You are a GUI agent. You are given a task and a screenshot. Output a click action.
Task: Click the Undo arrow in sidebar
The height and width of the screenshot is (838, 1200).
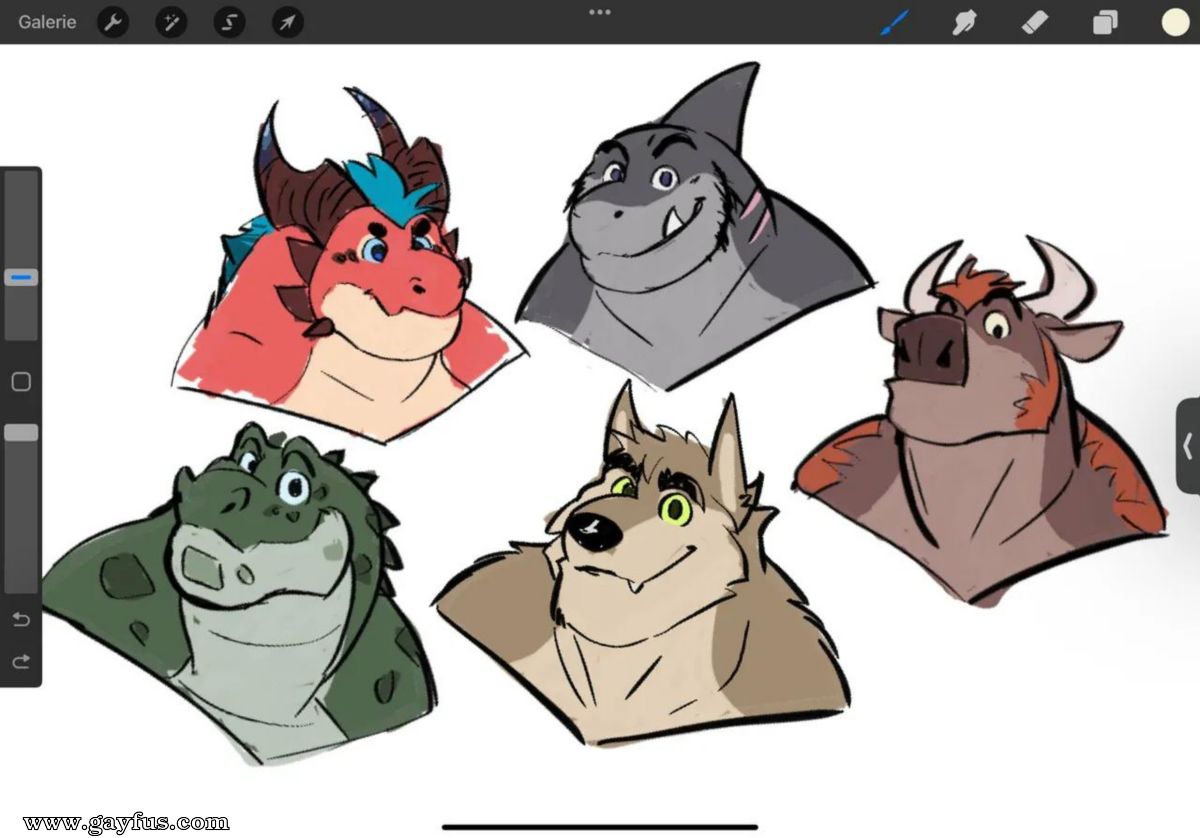[x=21, y=620]
